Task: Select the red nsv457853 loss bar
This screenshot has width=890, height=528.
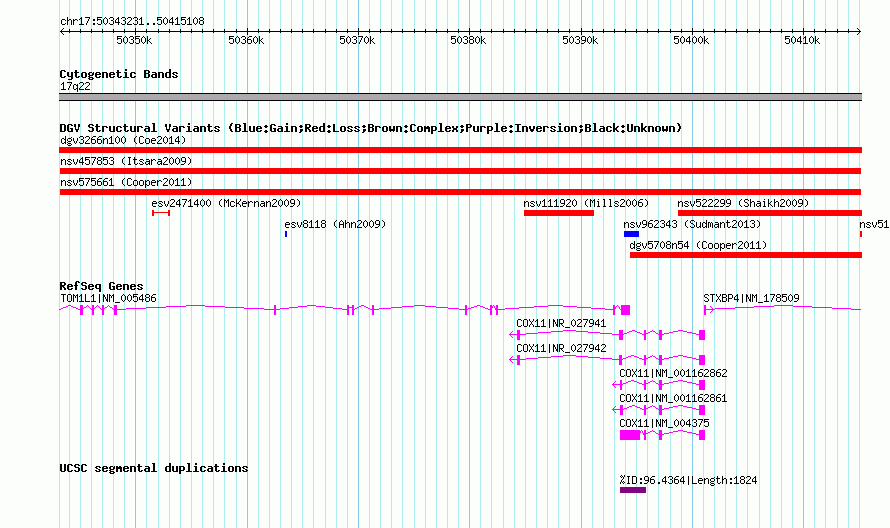Action: coord(460,171)
